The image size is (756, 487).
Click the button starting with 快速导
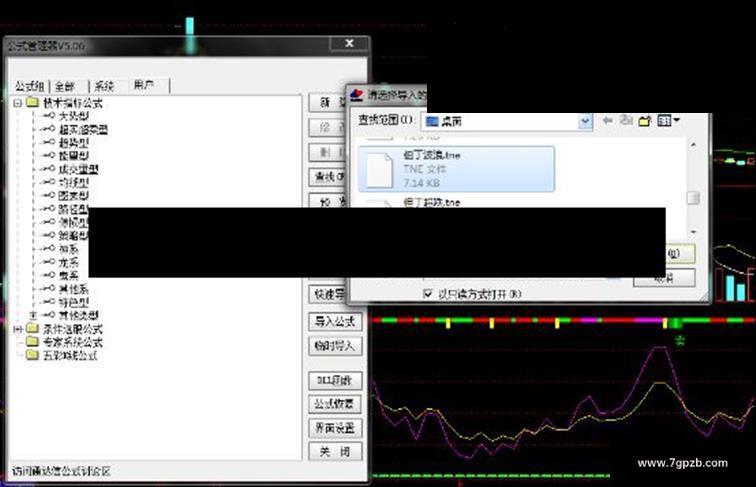[x=328, y=294]
